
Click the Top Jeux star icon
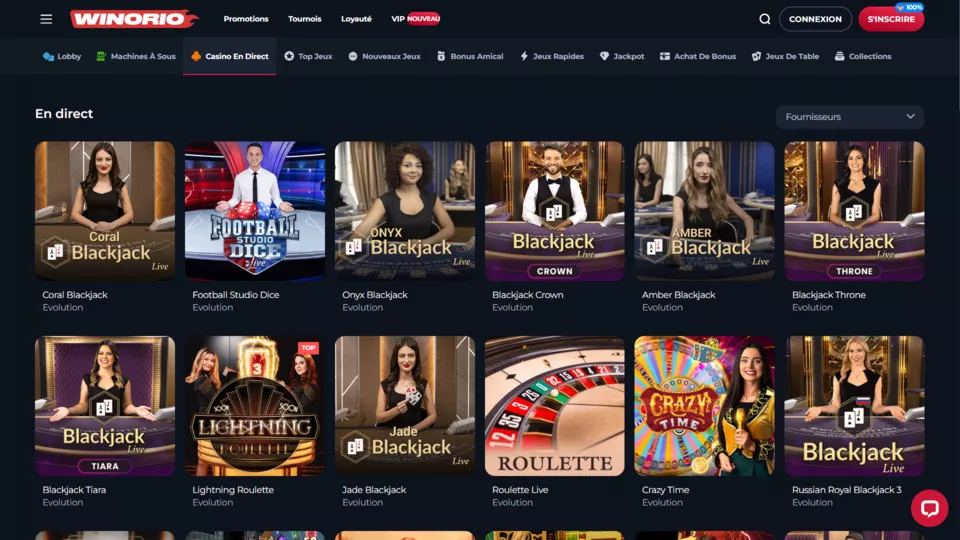coord(289,56)
